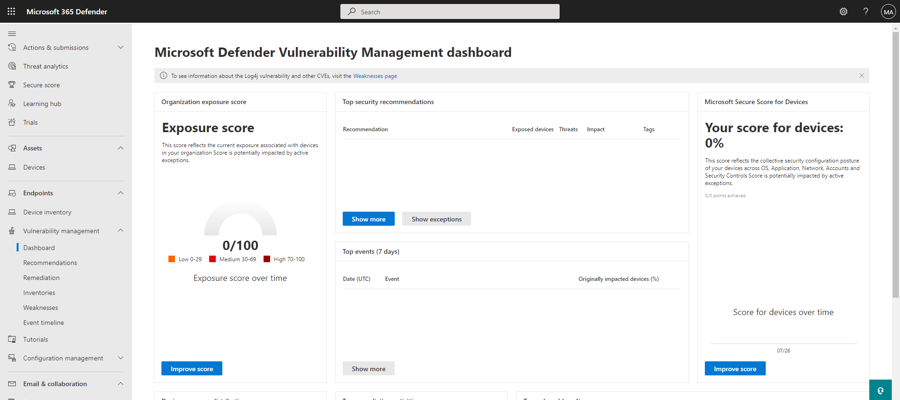900x400 pixels.
Task: Click into the Search field
Action: pyautogui.click(x=449, y=11)
